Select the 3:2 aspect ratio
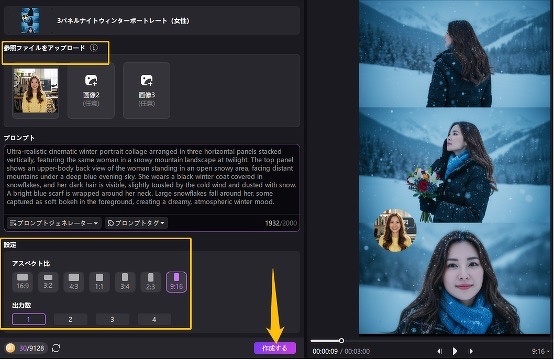 pyautogui.click(x=48, y=282)
